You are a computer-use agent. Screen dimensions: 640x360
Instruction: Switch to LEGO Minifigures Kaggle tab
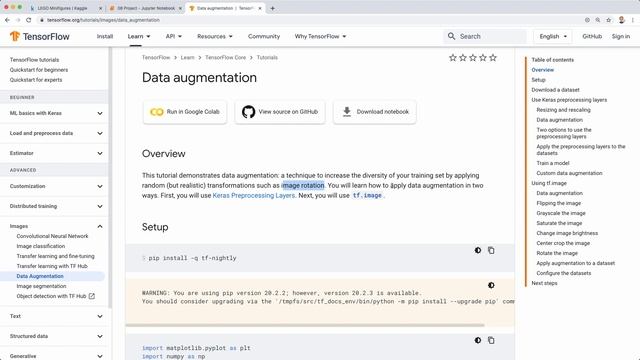click(65, 8)
